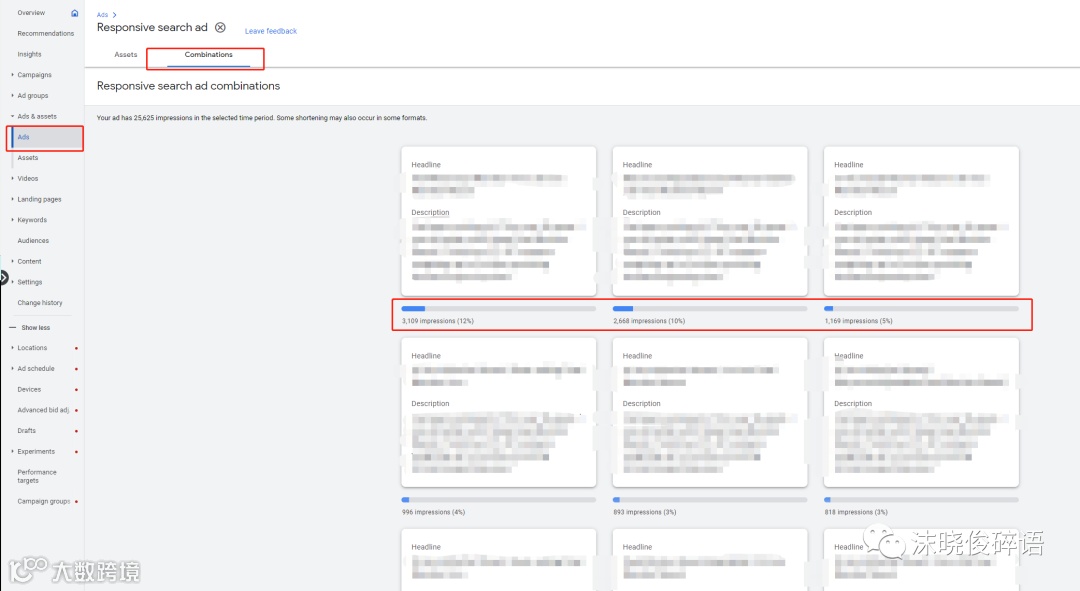1080x591 pixels.
Task: Close the Responsive search ad panel
Action: tap(220, 28)
